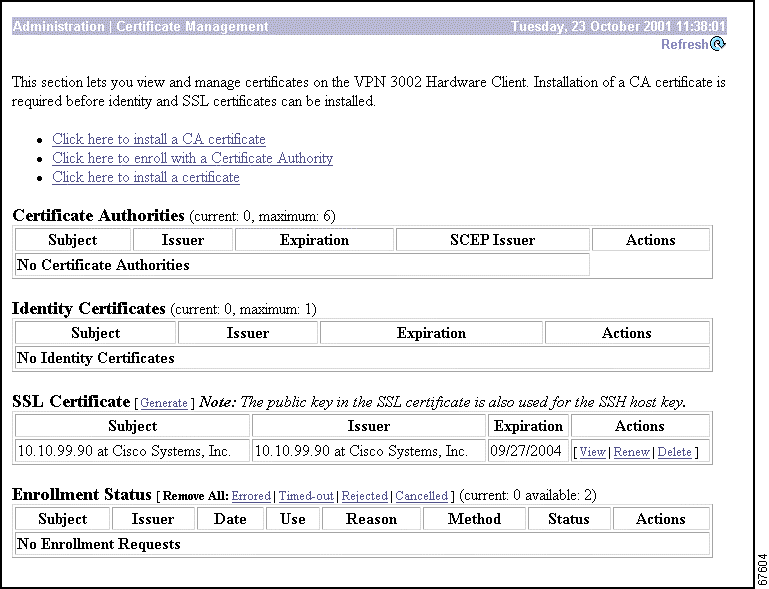Click the SCEP Issuer column header
Screen dimensions: 769x589
pyautogui.click(x=492, y=240)
